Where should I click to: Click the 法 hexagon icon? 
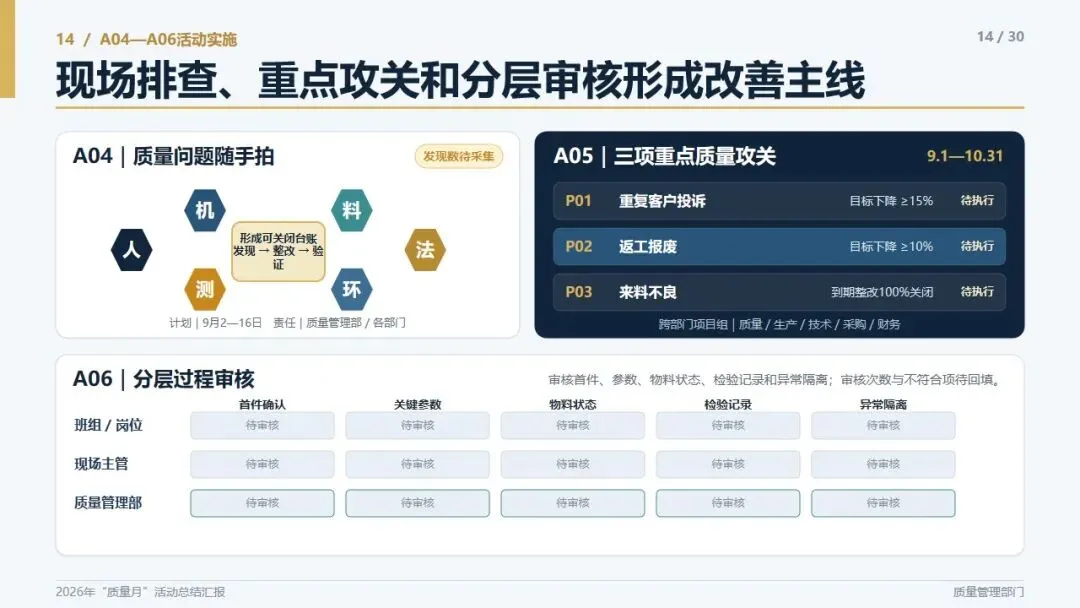tap(425, 249)
